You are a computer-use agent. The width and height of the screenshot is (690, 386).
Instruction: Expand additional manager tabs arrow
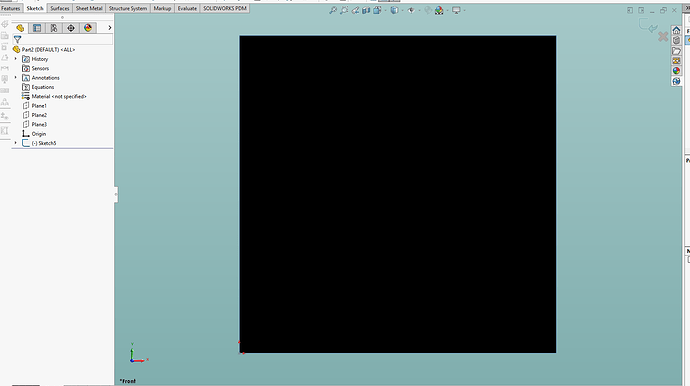point(110,28)
